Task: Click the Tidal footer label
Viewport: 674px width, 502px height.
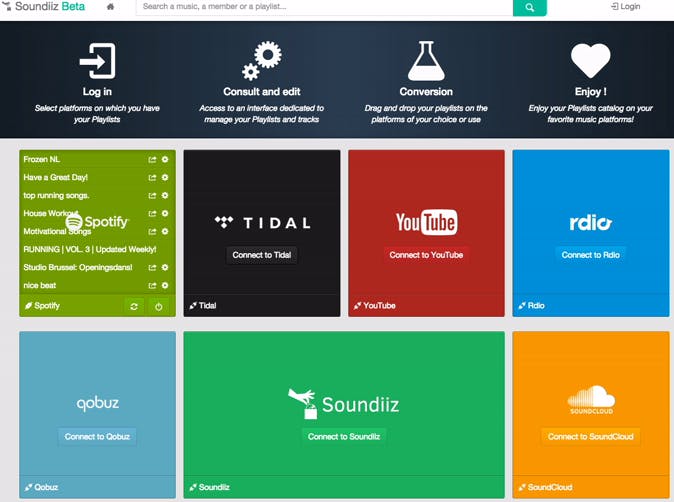Action: click(x=203, y=306)
